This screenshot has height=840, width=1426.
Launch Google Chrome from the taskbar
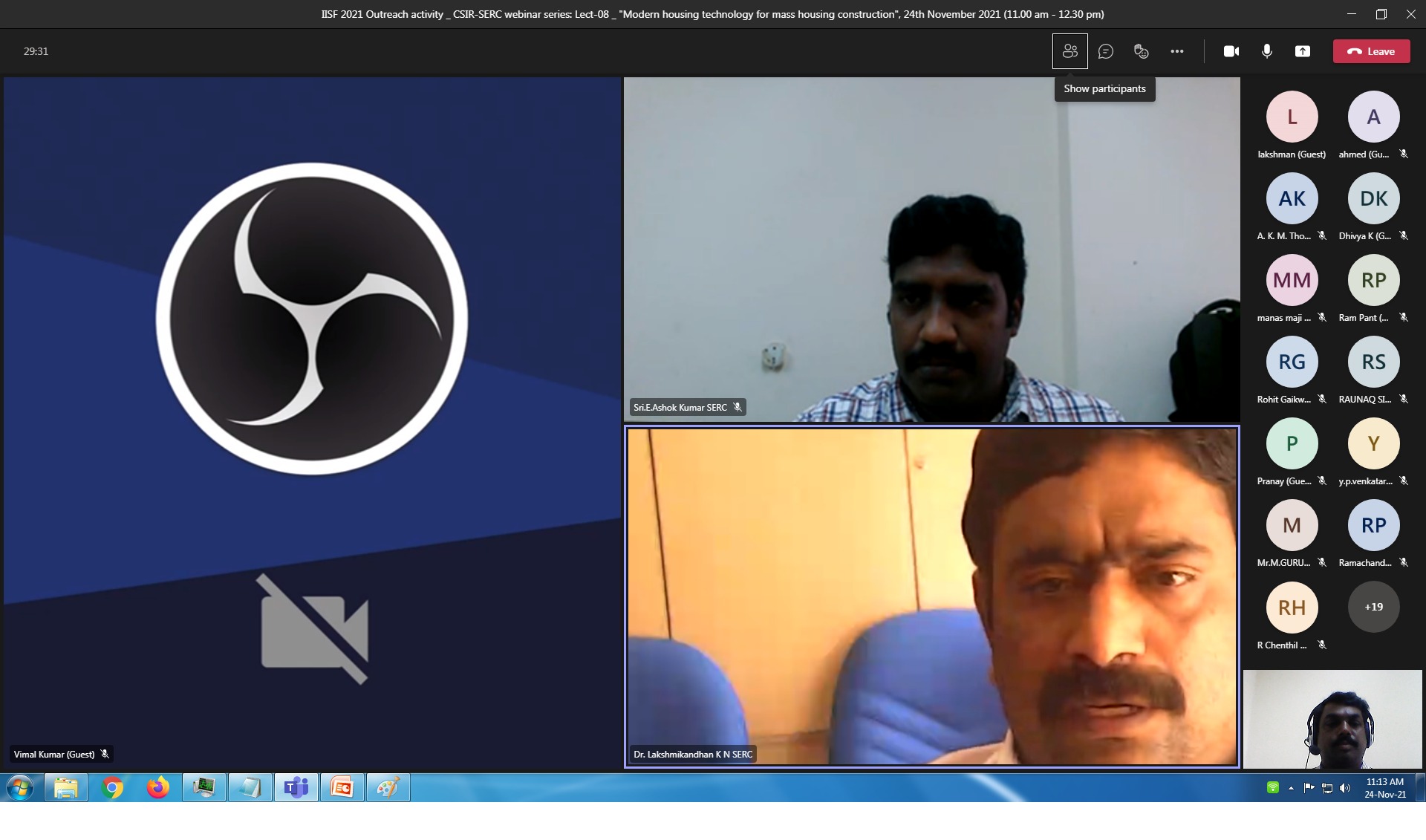[112, 787]
